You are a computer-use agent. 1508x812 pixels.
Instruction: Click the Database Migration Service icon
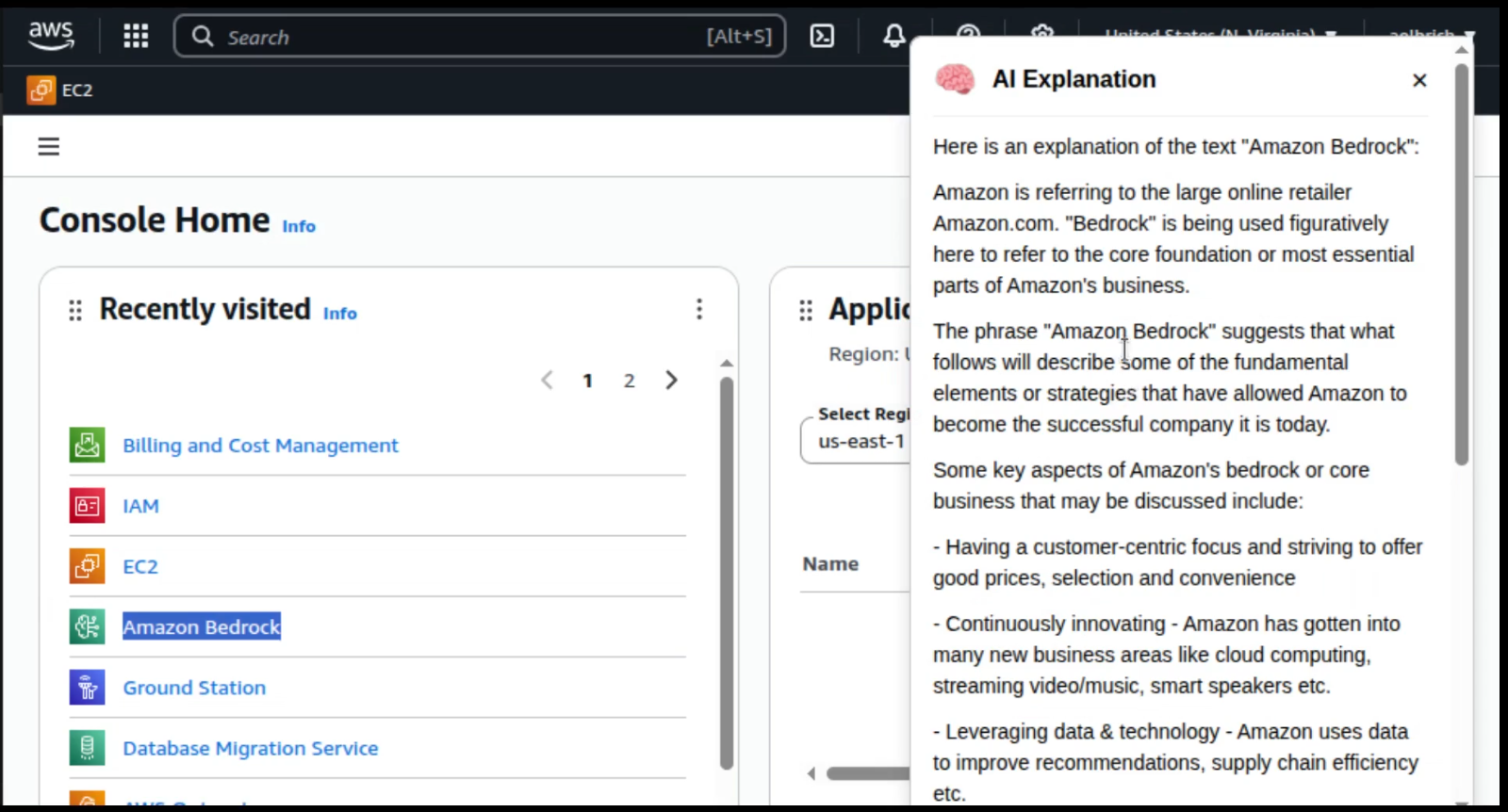tap(87, 748)
